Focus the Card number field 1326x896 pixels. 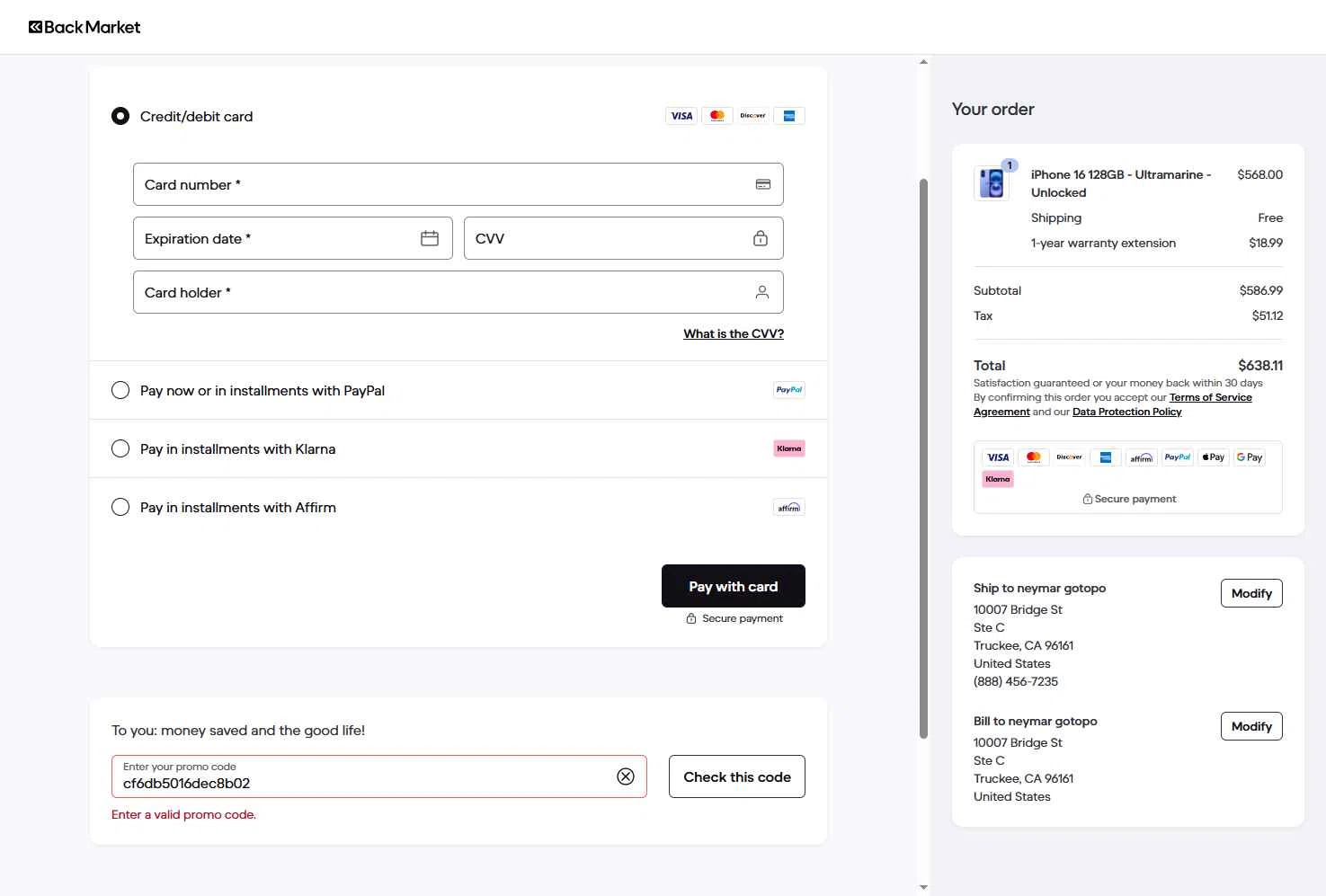pos(458,184)
